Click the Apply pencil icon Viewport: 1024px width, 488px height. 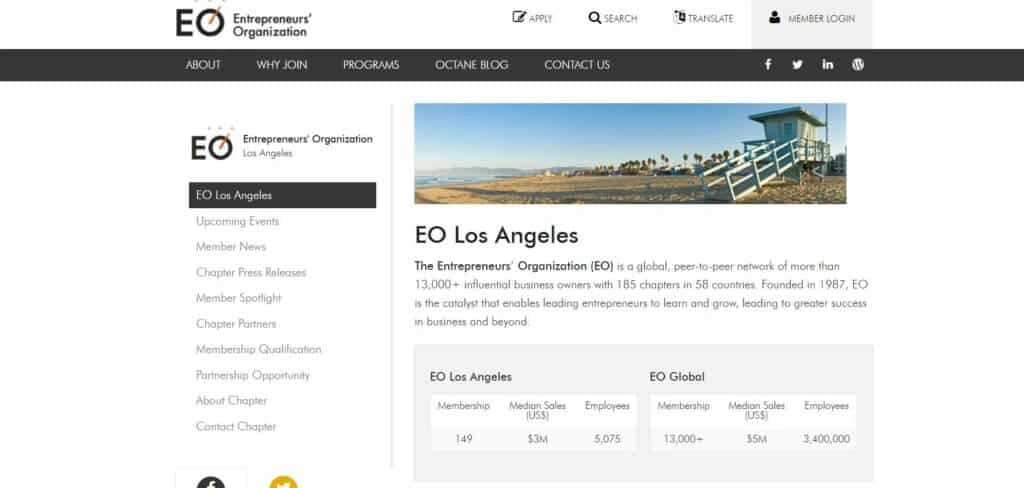coord(519,18)
